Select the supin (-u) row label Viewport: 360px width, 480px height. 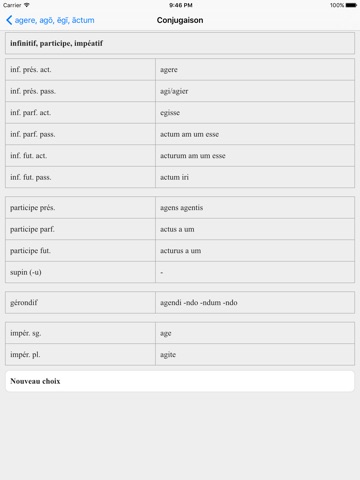pos(26,272)
